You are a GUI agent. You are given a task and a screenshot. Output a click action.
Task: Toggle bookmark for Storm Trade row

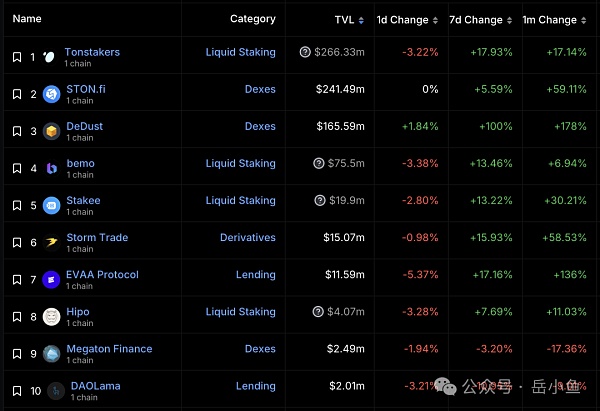coord(16,242)
